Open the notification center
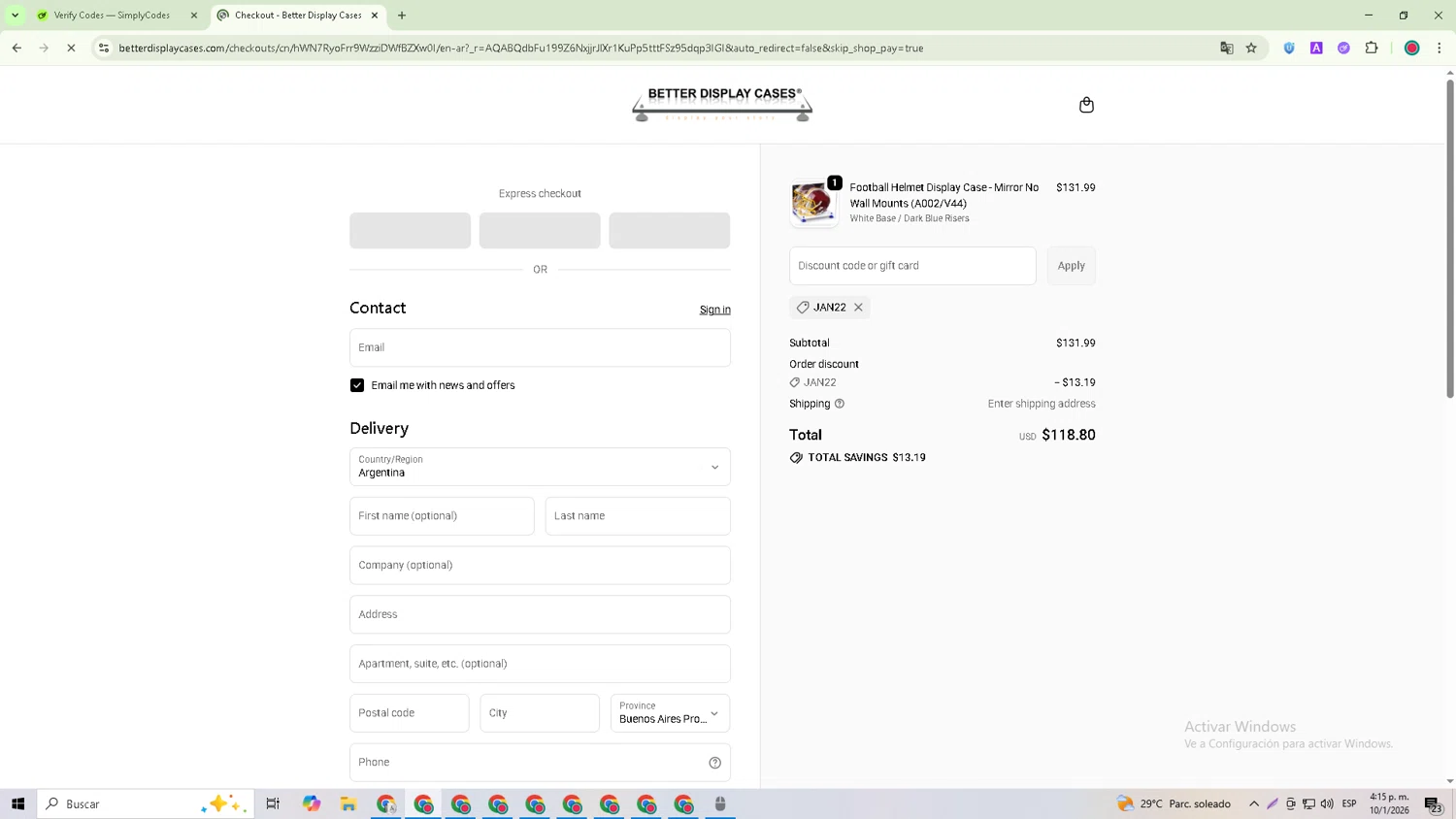The height and width of the screenshot is (819, 1456). 1434,803
